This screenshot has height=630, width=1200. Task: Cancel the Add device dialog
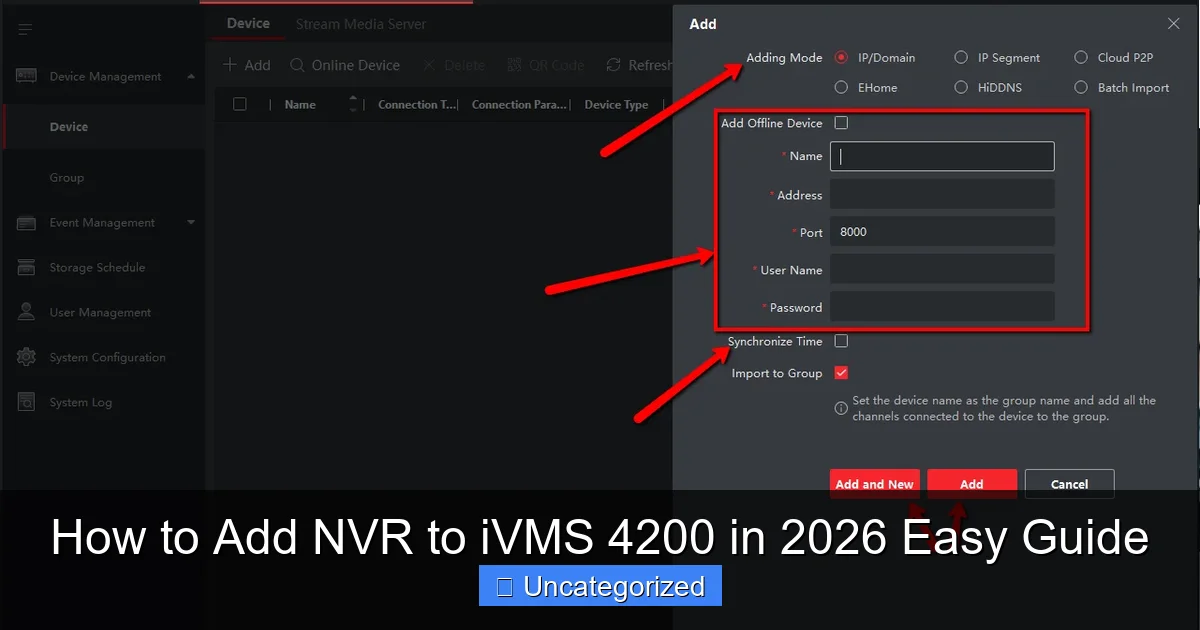[x=1069, y=483]
